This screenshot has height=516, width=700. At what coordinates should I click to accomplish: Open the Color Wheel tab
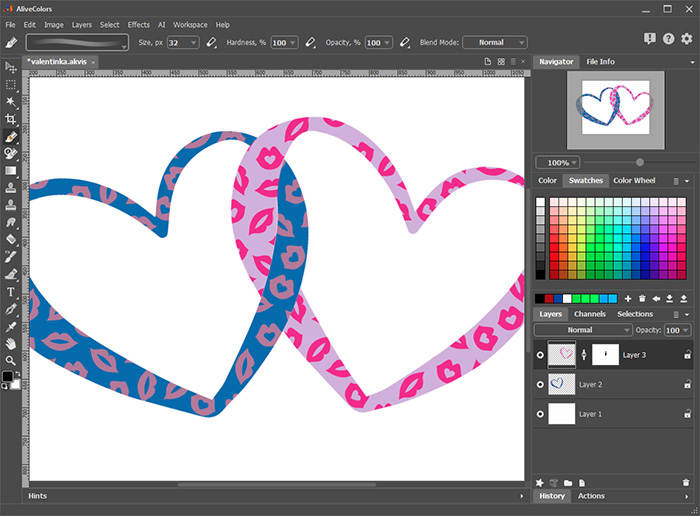(x=634, y=181)
